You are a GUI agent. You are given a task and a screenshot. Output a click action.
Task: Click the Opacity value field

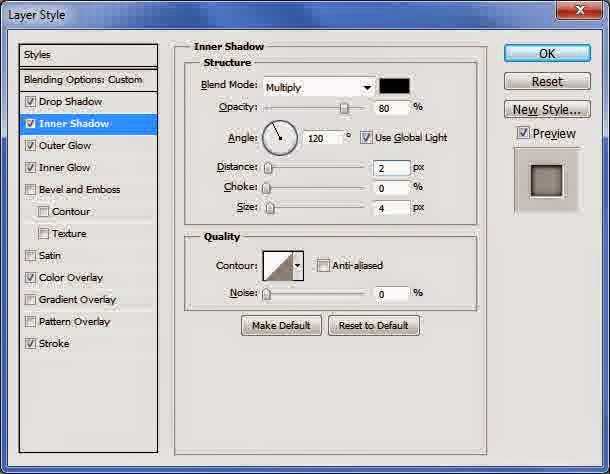(392, 108)
